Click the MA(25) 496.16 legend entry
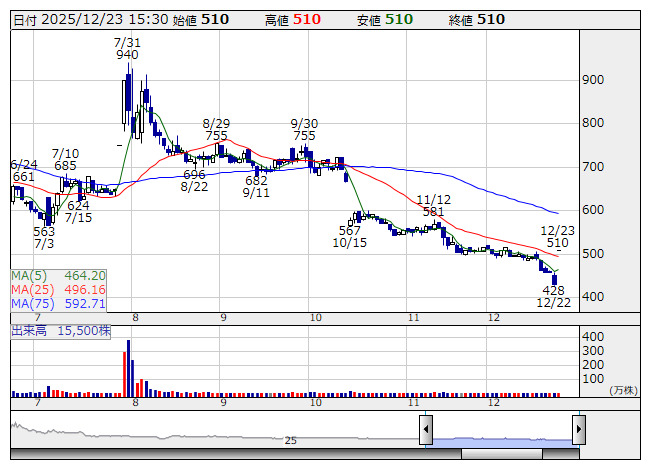Screen dimensions: 653x470 coord(58,289)
